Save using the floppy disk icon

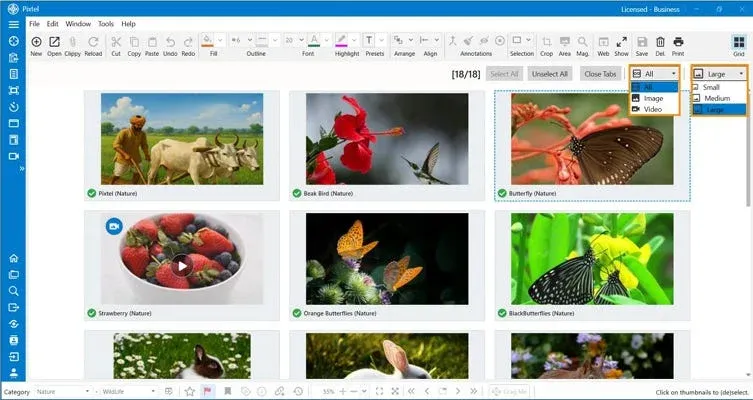(642, 42)
